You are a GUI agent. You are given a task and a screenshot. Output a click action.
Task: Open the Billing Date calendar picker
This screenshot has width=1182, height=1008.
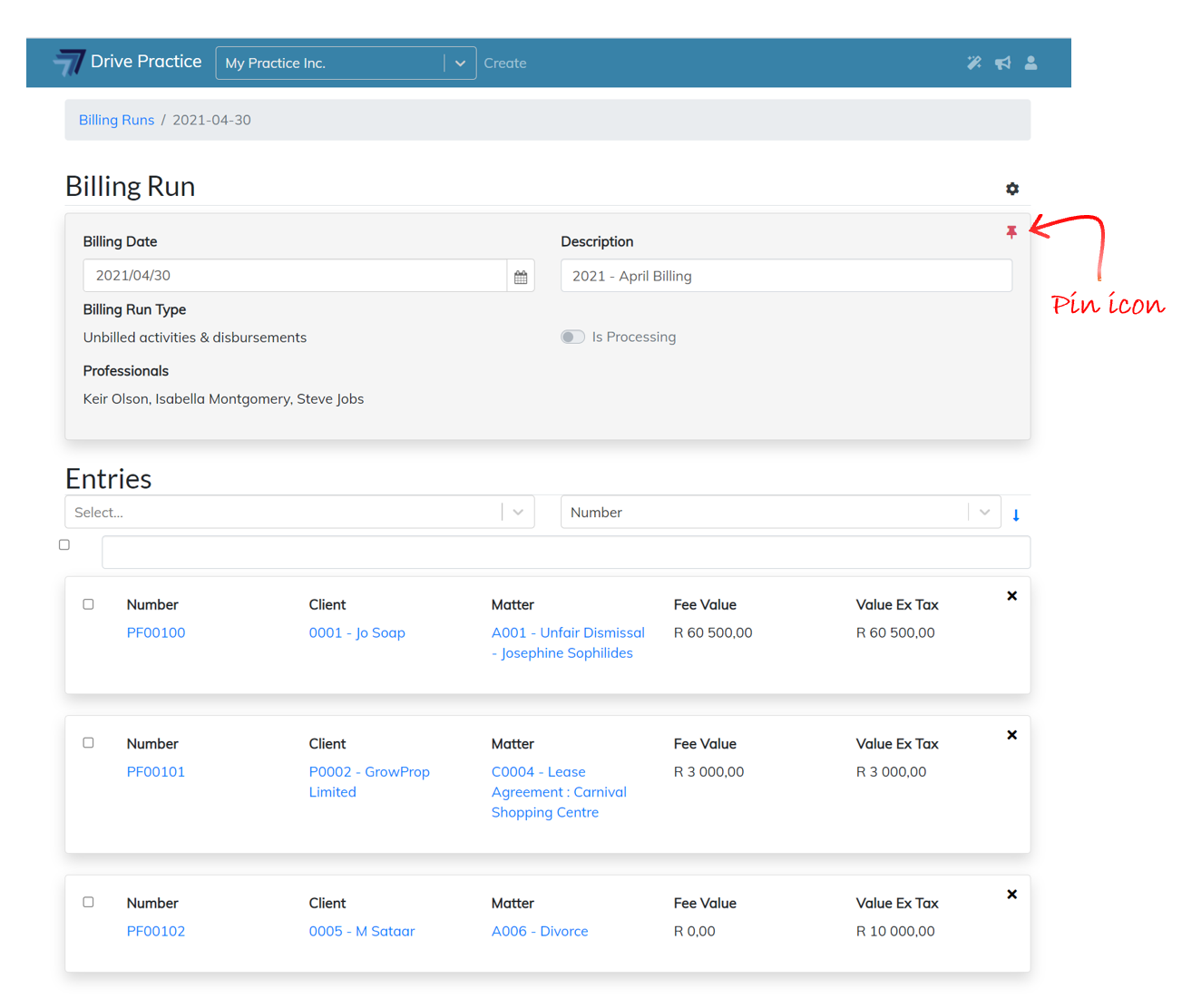[x=521, y=276]
